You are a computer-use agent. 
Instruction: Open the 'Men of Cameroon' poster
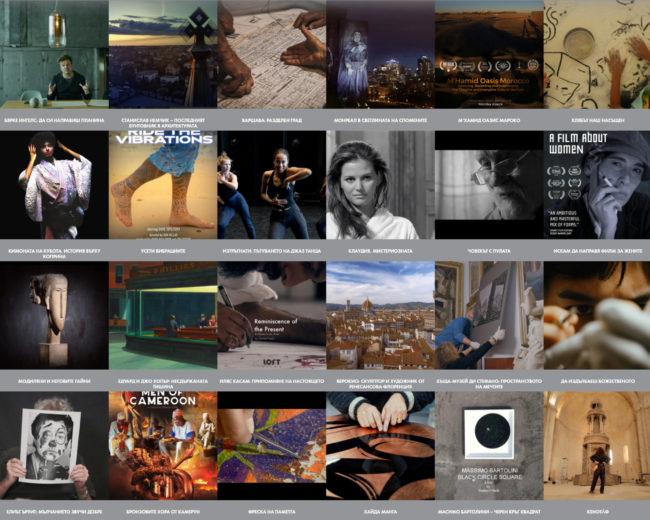point(162,445)
